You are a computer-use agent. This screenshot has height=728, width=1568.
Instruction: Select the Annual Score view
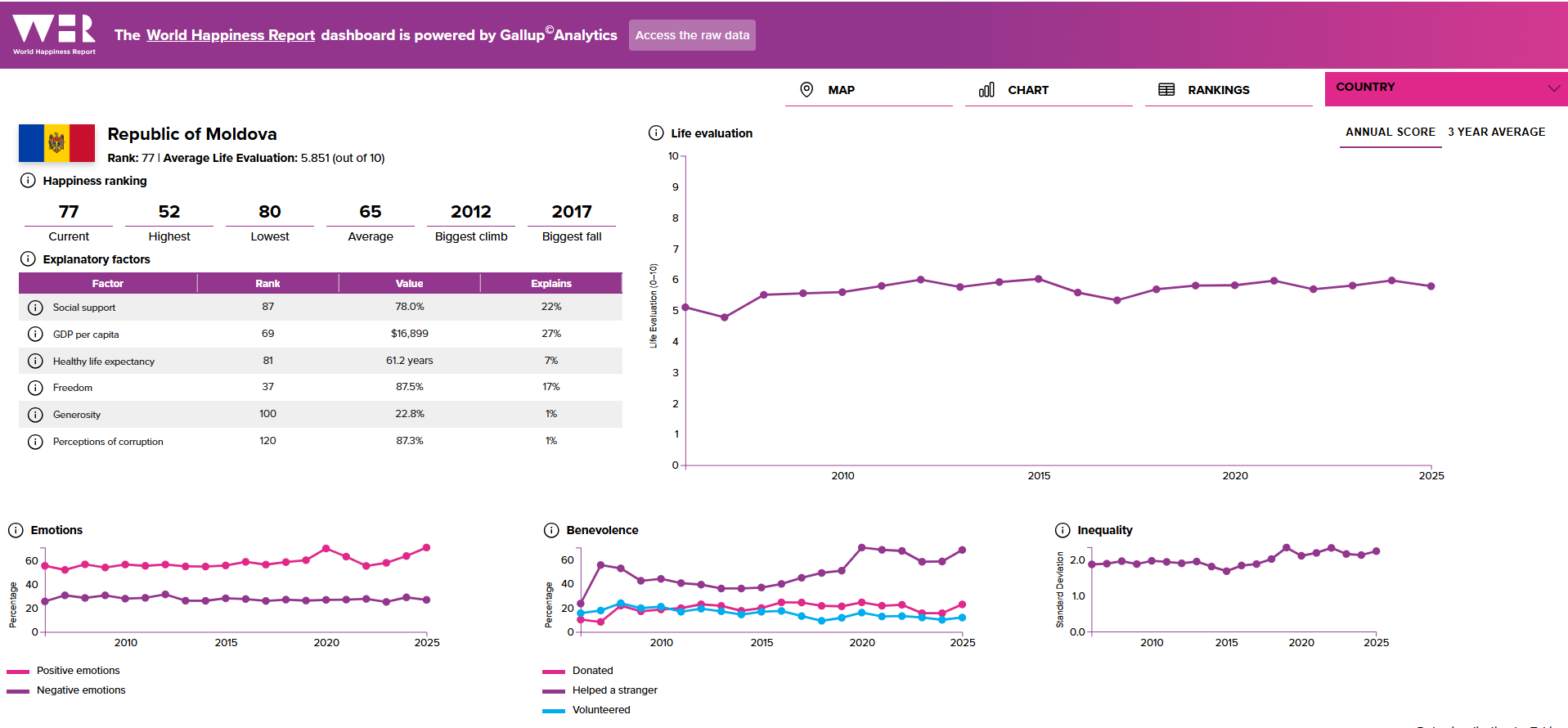tap(1390, 133)
